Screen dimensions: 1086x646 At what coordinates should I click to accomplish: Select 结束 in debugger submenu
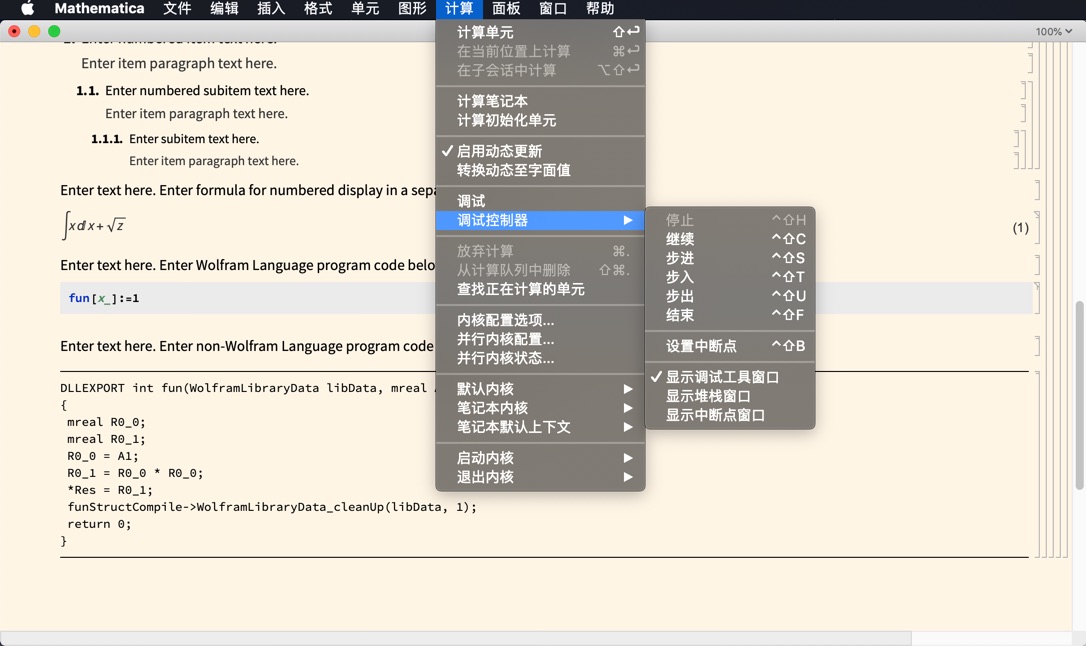click(730, 316)
